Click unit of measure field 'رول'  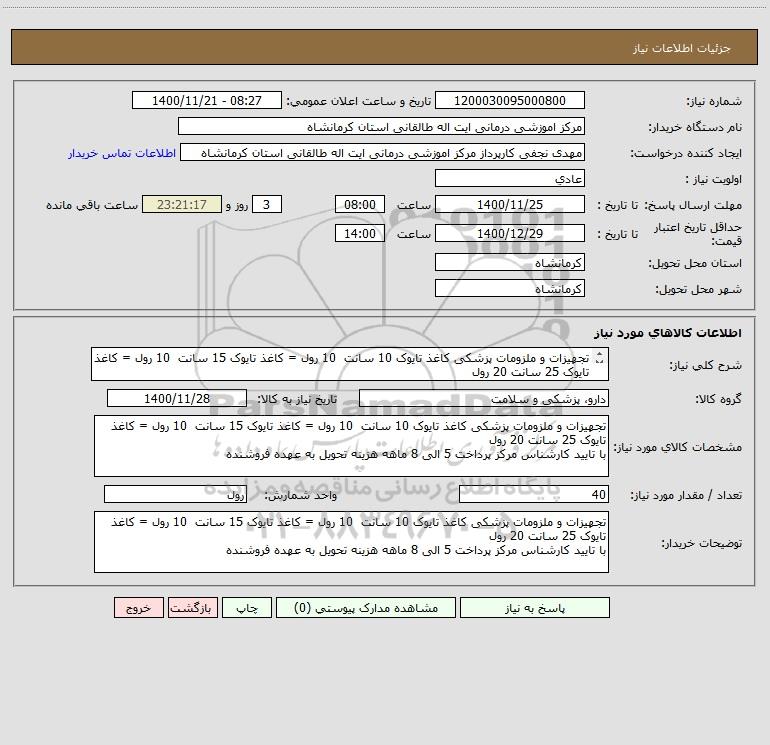[175, 495]
